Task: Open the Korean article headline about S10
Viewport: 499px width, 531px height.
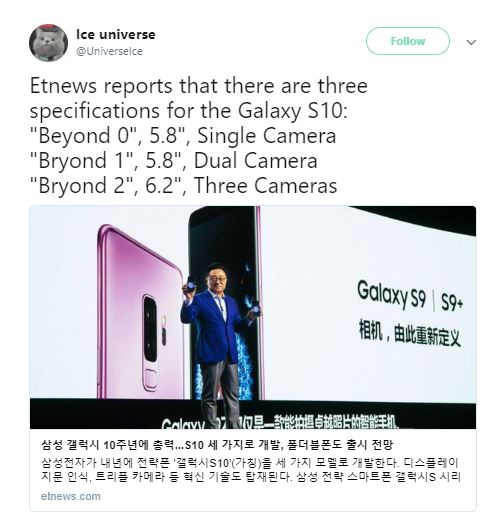Action: [217, 444]
